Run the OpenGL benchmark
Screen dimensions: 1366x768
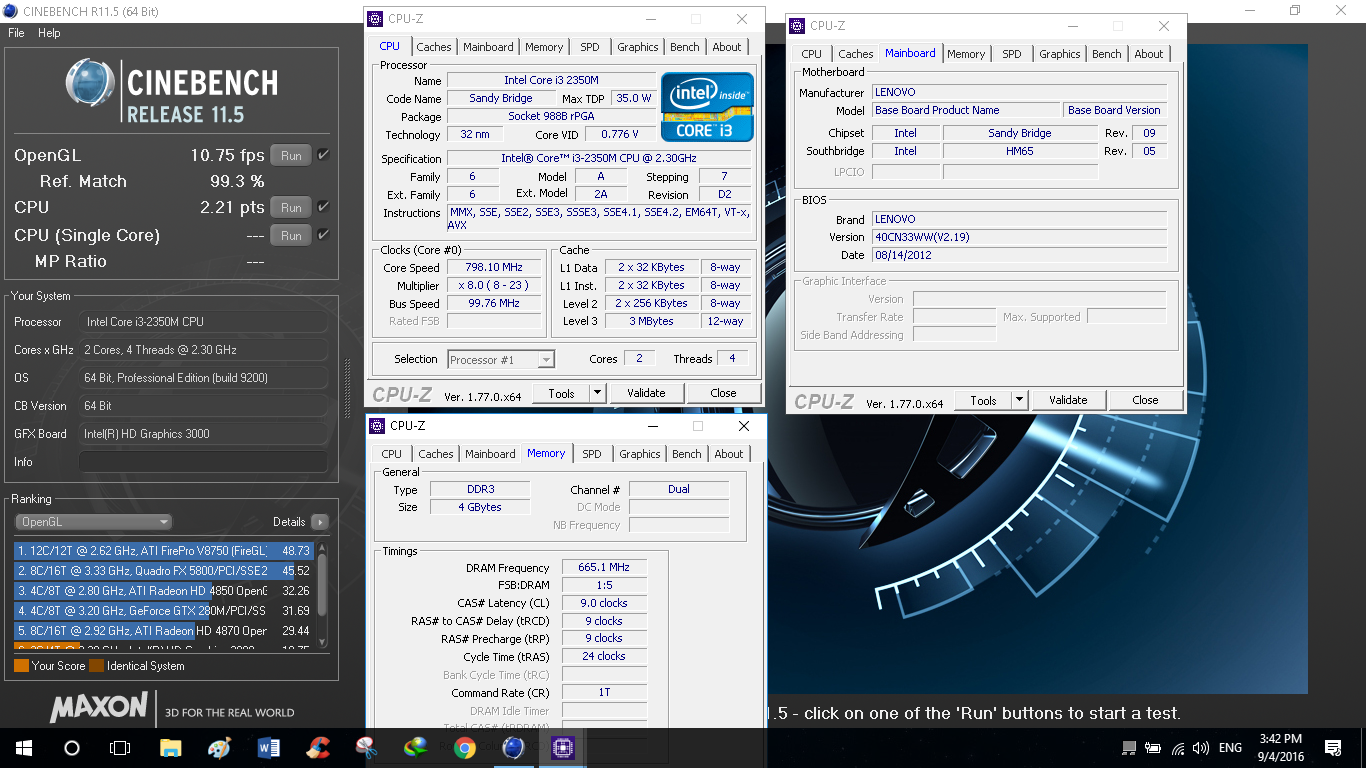click(x=291, y=155)
